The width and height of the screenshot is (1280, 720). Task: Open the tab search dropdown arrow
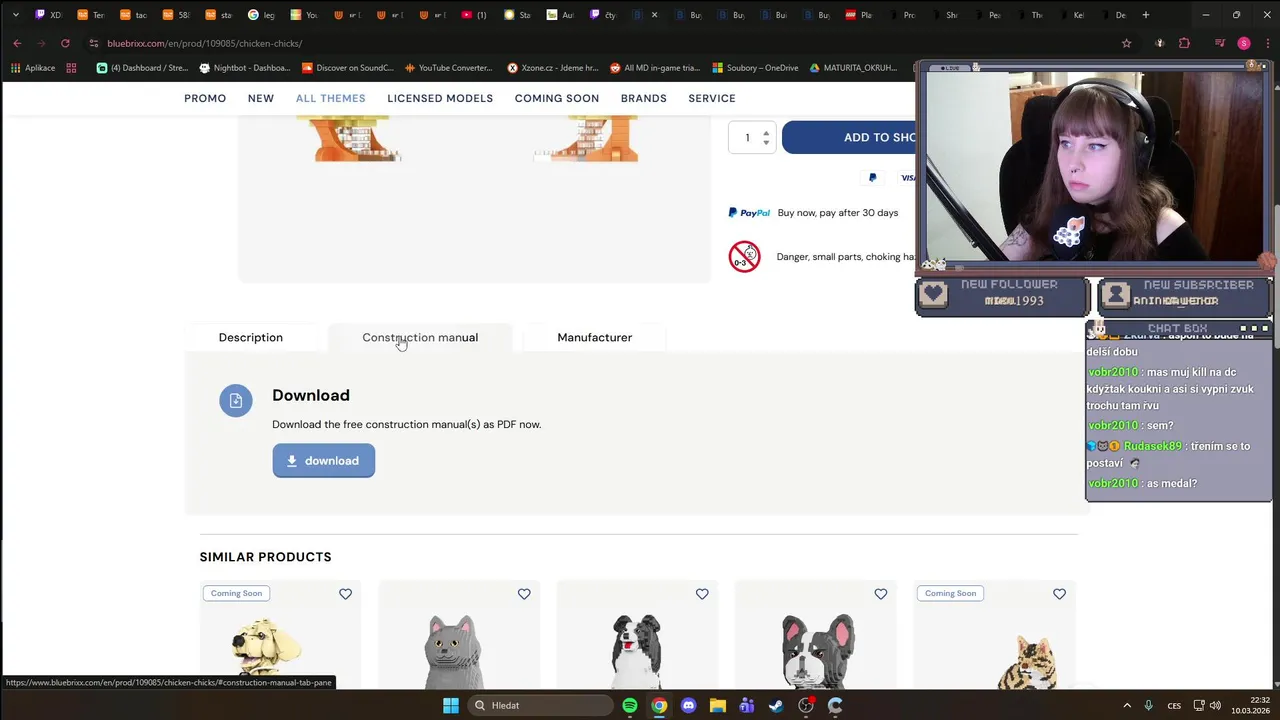[x=15, y=15]
